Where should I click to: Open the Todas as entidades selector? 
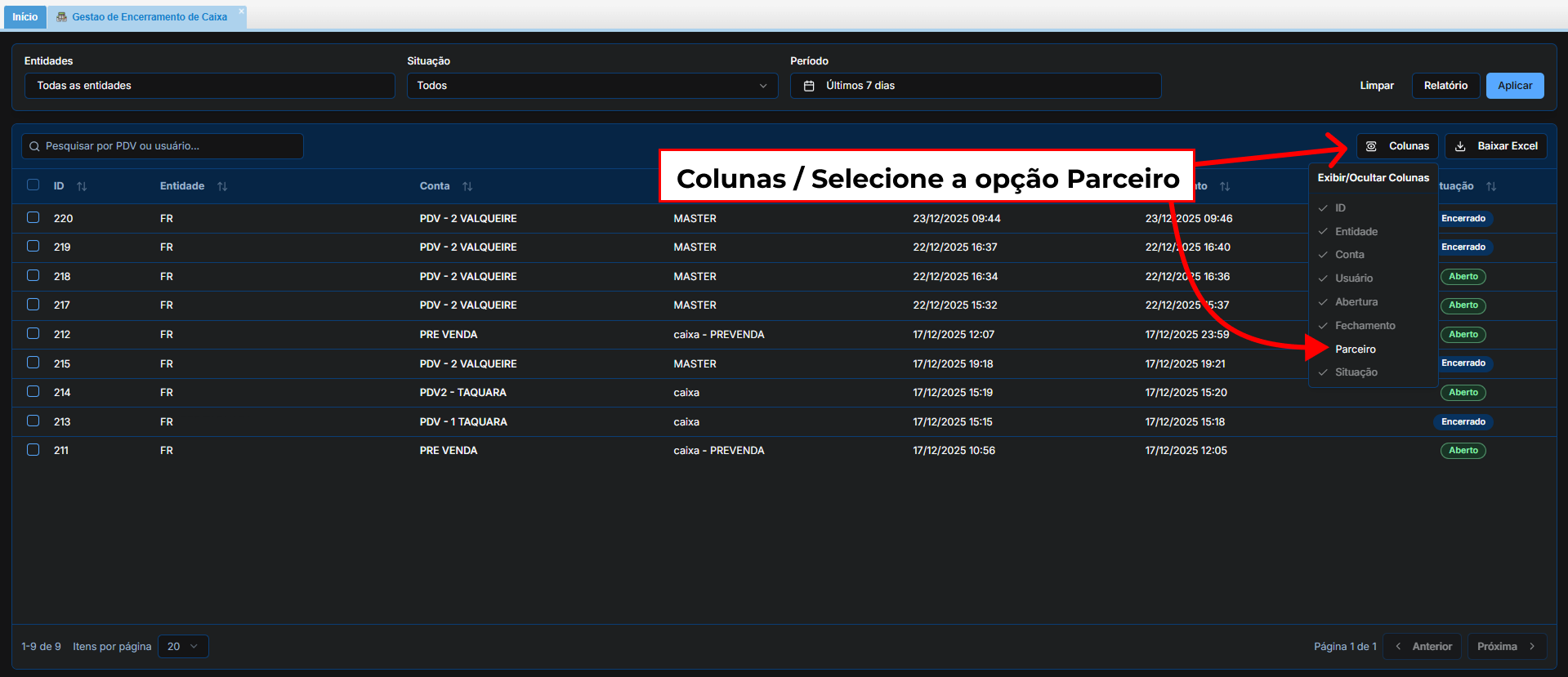tap(209, 86)
